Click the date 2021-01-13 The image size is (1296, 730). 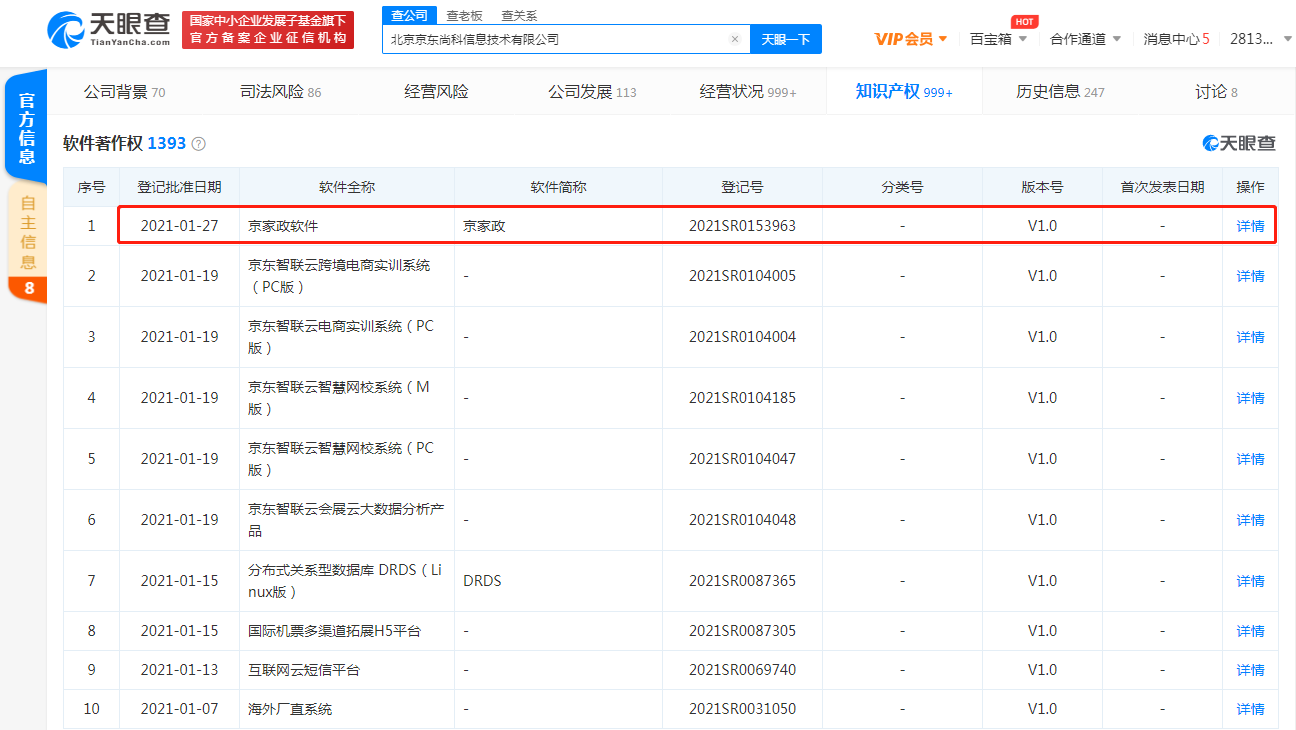tap(179, 670)
